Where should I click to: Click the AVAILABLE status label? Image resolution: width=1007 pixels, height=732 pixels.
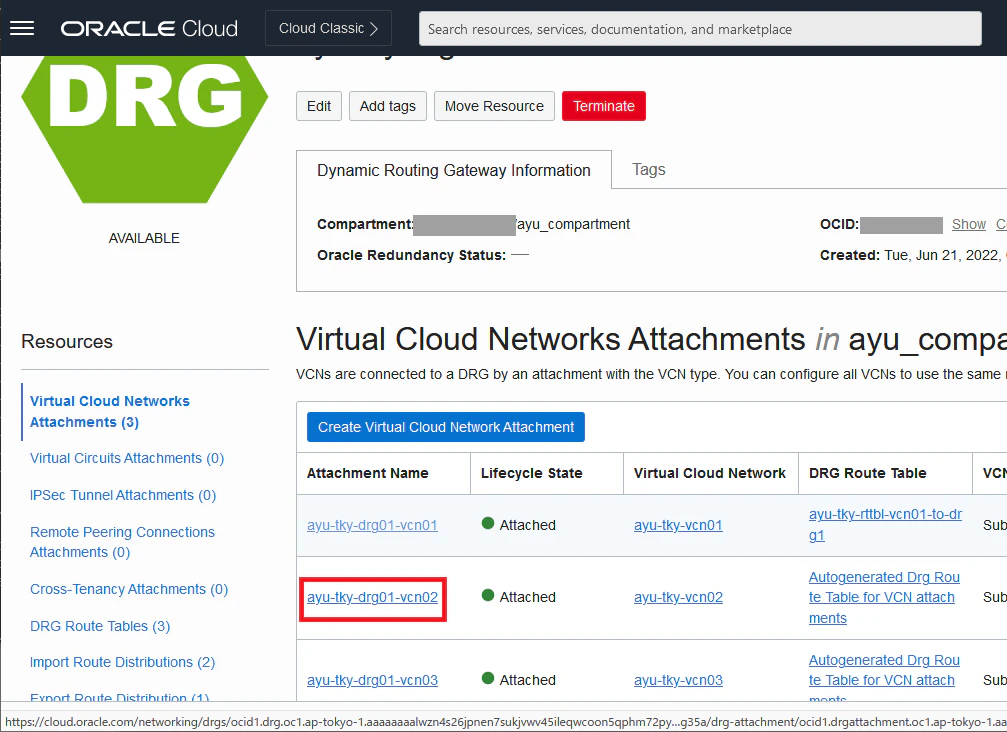(x=144, y=238)
